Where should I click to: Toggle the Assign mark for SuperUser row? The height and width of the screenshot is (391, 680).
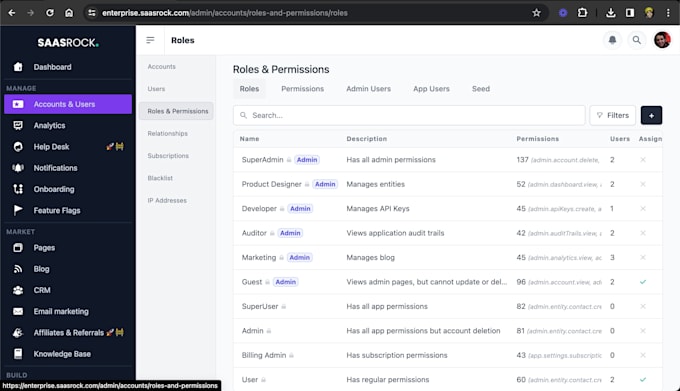click(643, 306)
